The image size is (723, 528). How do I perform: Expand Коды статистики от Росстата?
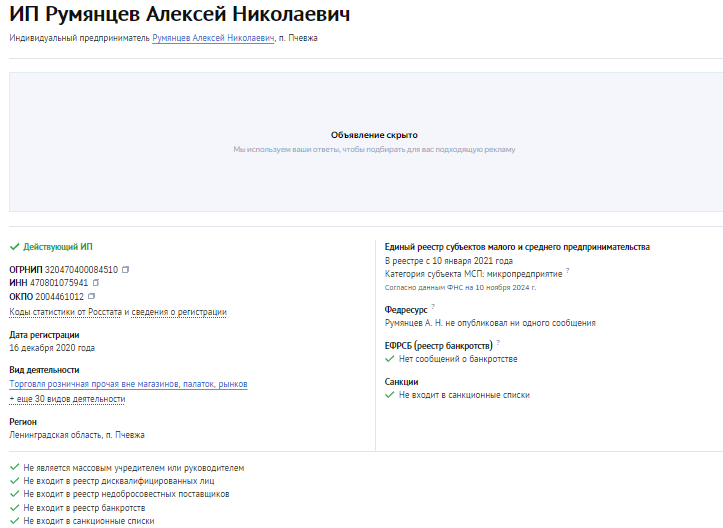pyautogui.click(x=65, y=312)
